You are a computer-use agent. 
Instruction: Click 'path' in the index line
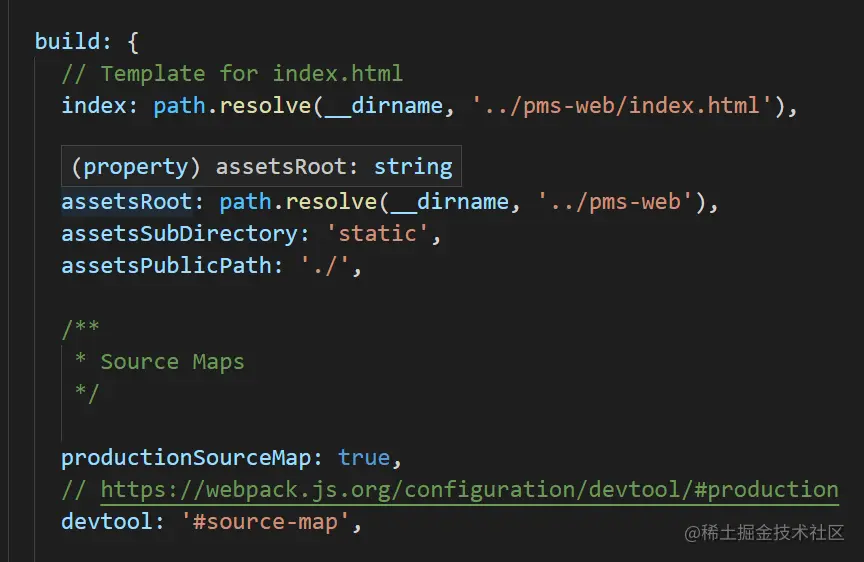tap(179, 106)
